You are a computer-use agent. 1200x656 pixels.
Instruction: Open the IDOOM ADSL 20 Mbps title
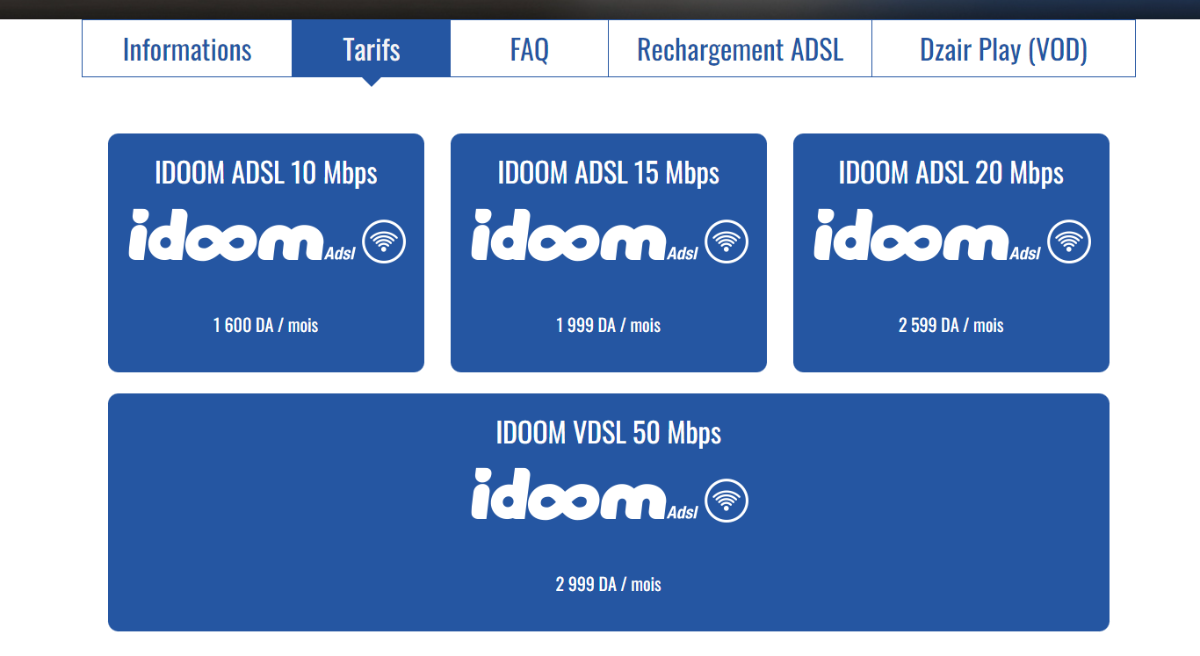951,173
